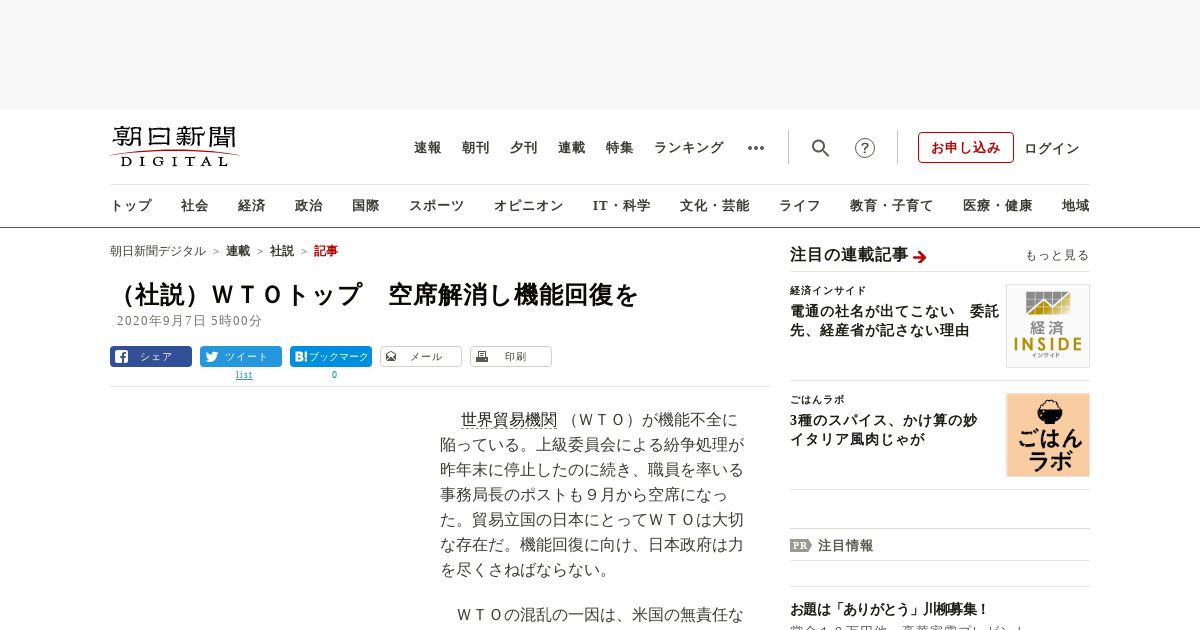Click the 連載 breadcrumb link

[x=238, y=251]
